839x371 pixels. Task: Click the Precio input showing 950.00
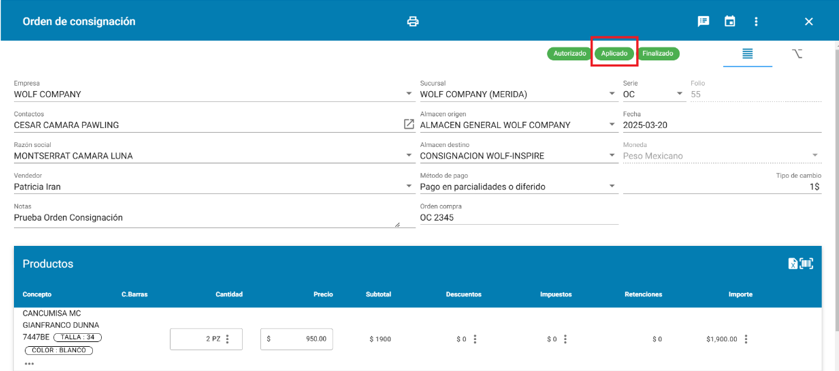pos(296,339)
